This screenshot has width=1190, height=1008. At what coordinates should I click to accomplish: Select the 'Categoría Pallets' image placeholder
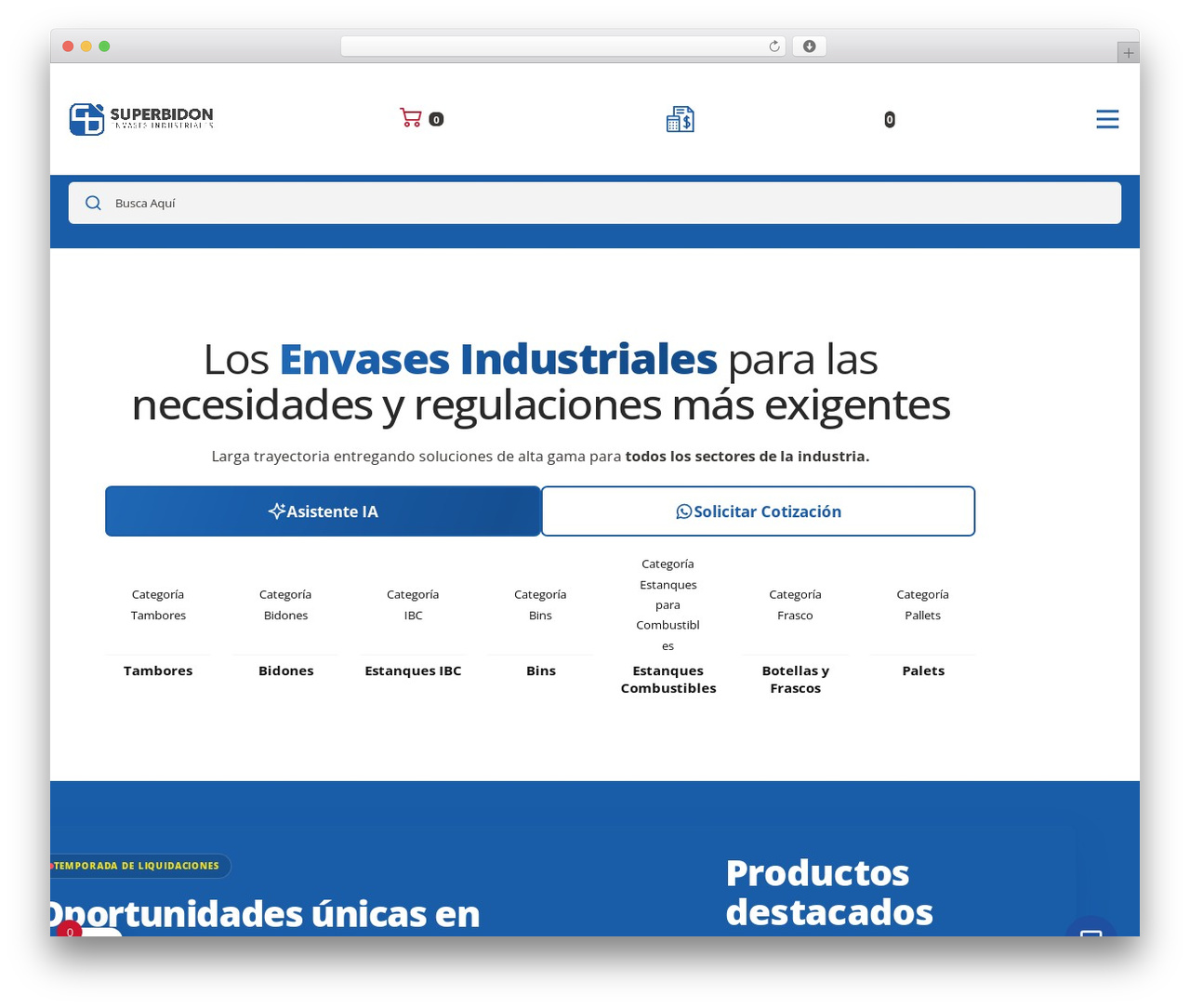[x=922, y=604]
